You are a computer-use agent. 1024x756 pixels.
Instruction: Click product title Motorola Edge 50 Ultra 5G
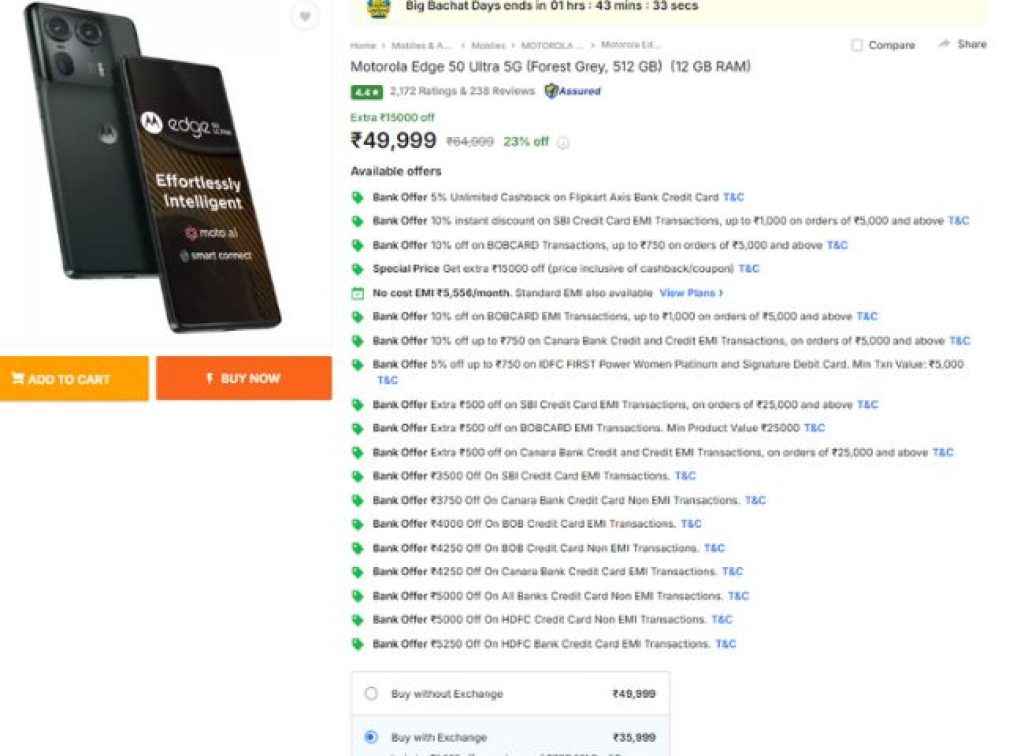pyautogui.click(x=550, y=67)
